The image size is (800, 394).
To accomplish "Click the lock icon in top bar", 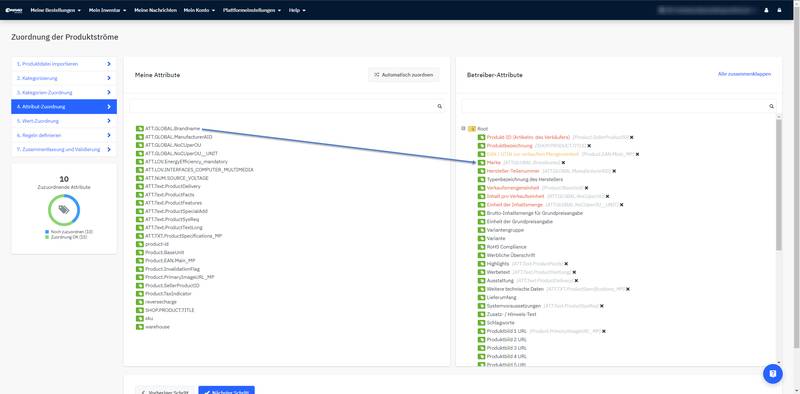I will point(779,10).
